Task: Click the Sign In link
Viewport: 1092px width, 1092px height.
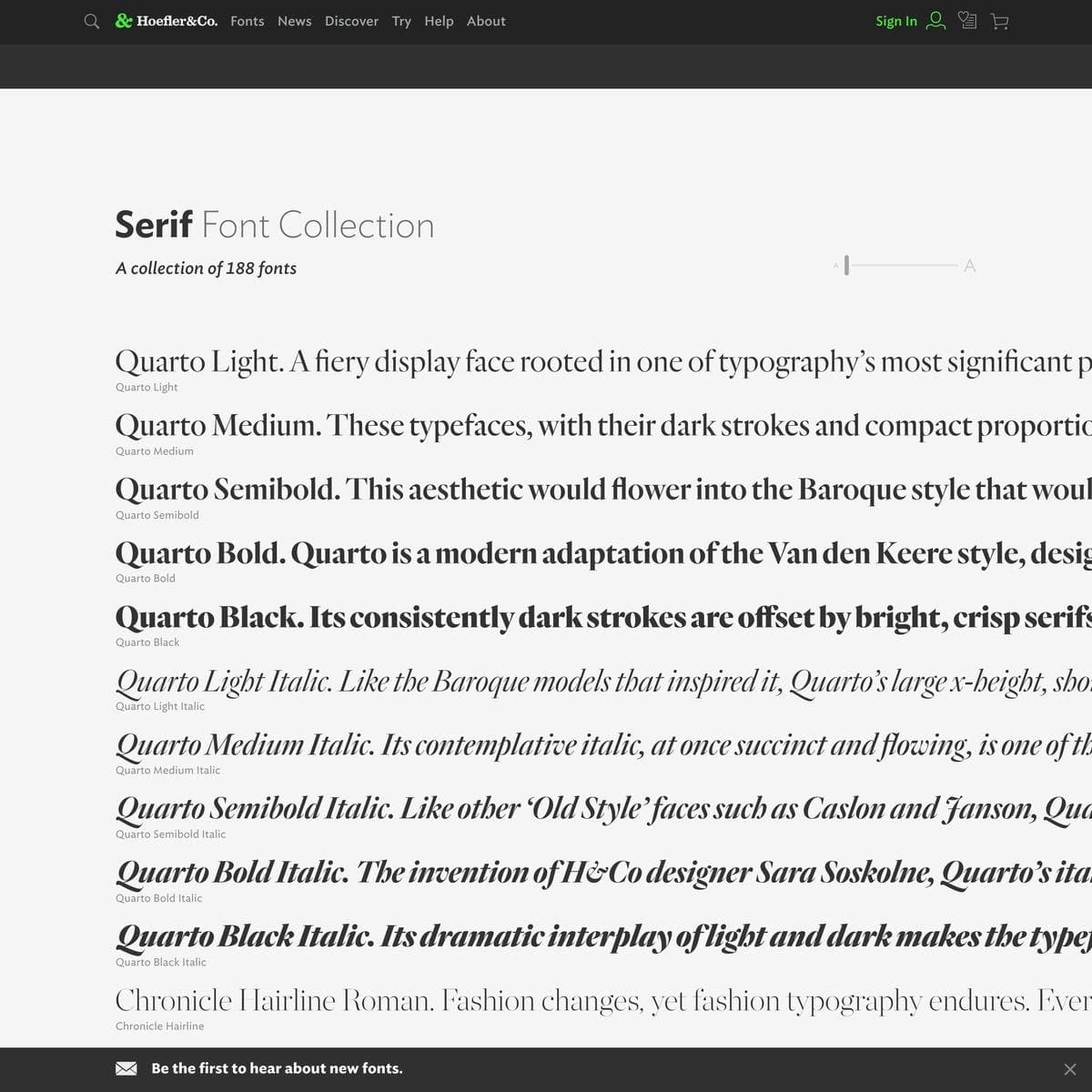Action: (x=895, y=21)
